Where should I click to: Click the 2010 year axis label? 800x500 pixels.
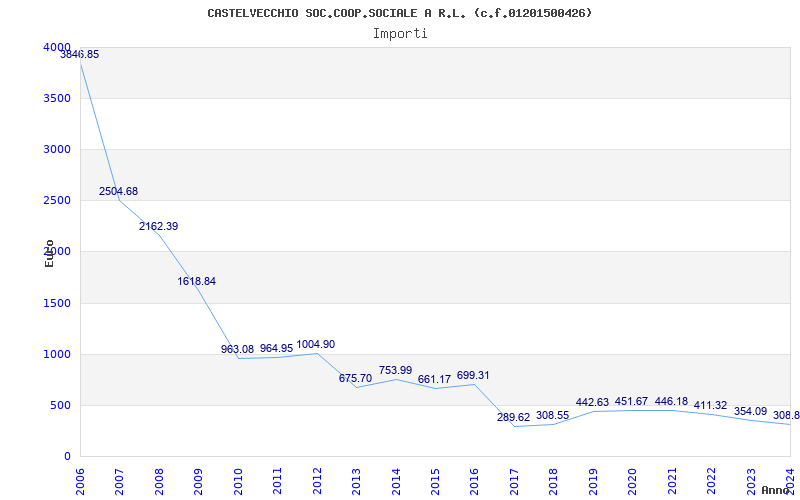click(x=238, y=482)
